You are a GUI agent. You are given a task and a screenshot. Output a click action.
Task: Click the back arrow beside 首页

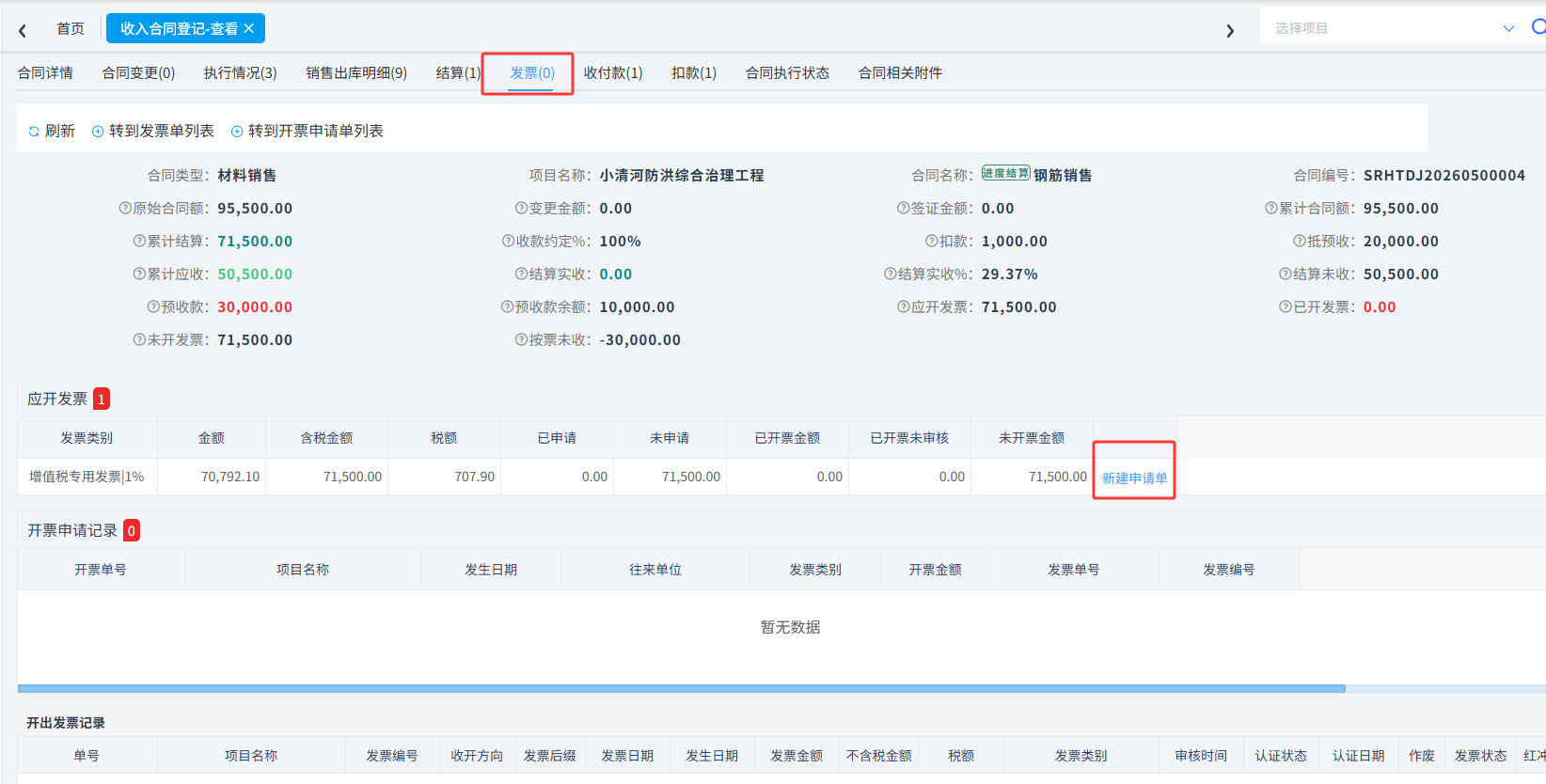(23, 30)
